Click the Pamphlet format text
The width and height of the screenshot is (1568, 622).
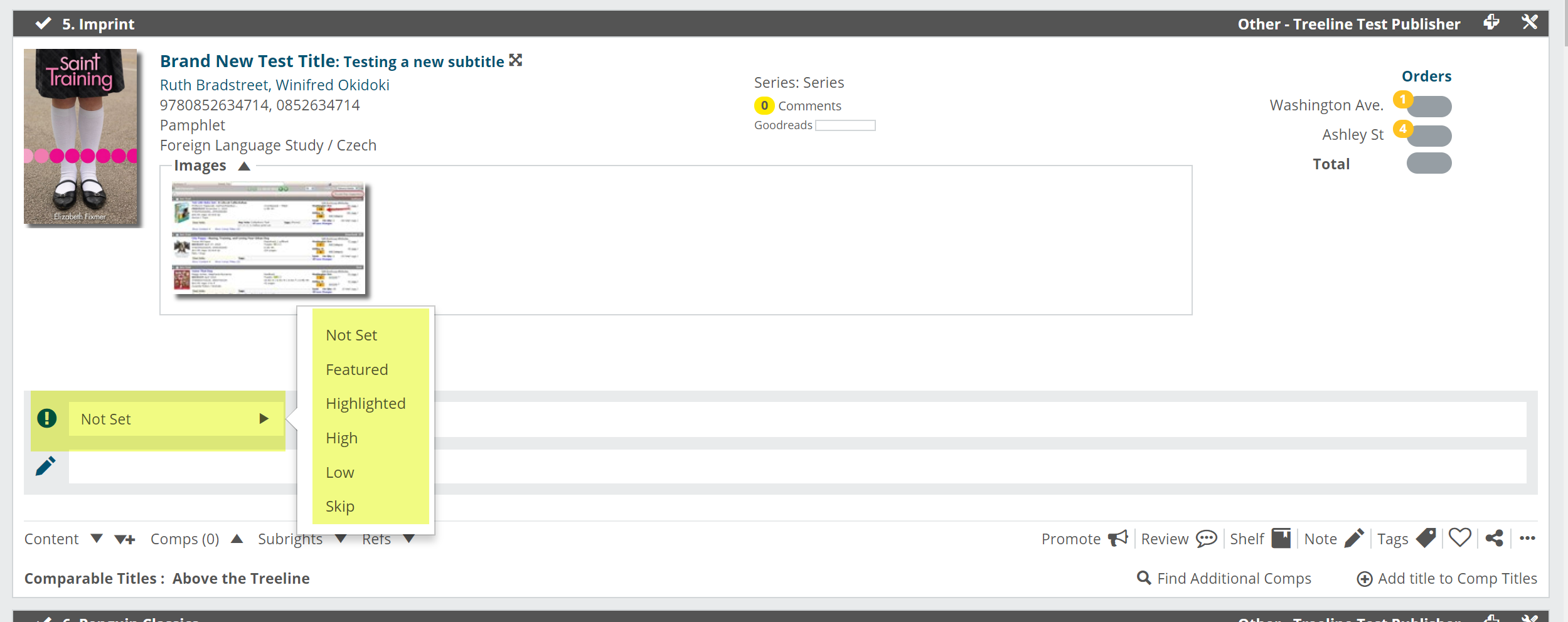coord(192,125)
